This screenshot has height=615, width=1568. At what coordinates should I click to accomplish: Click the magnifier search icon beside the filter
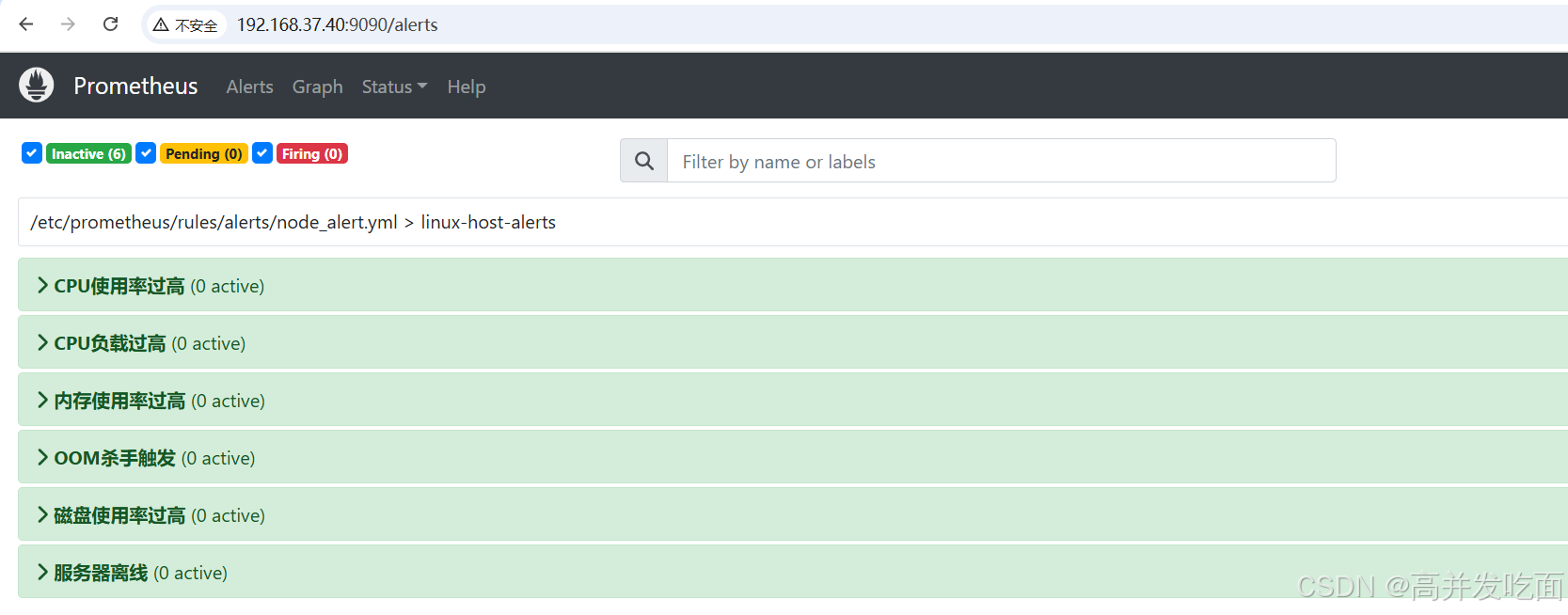click(644, 161)
